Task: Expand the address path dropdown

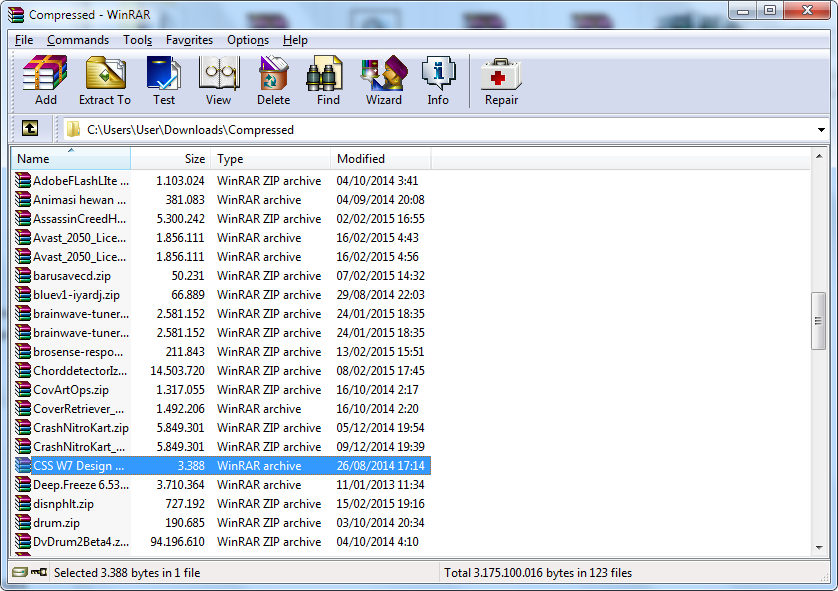Action: pyautogui.click(x=821, y=129)
